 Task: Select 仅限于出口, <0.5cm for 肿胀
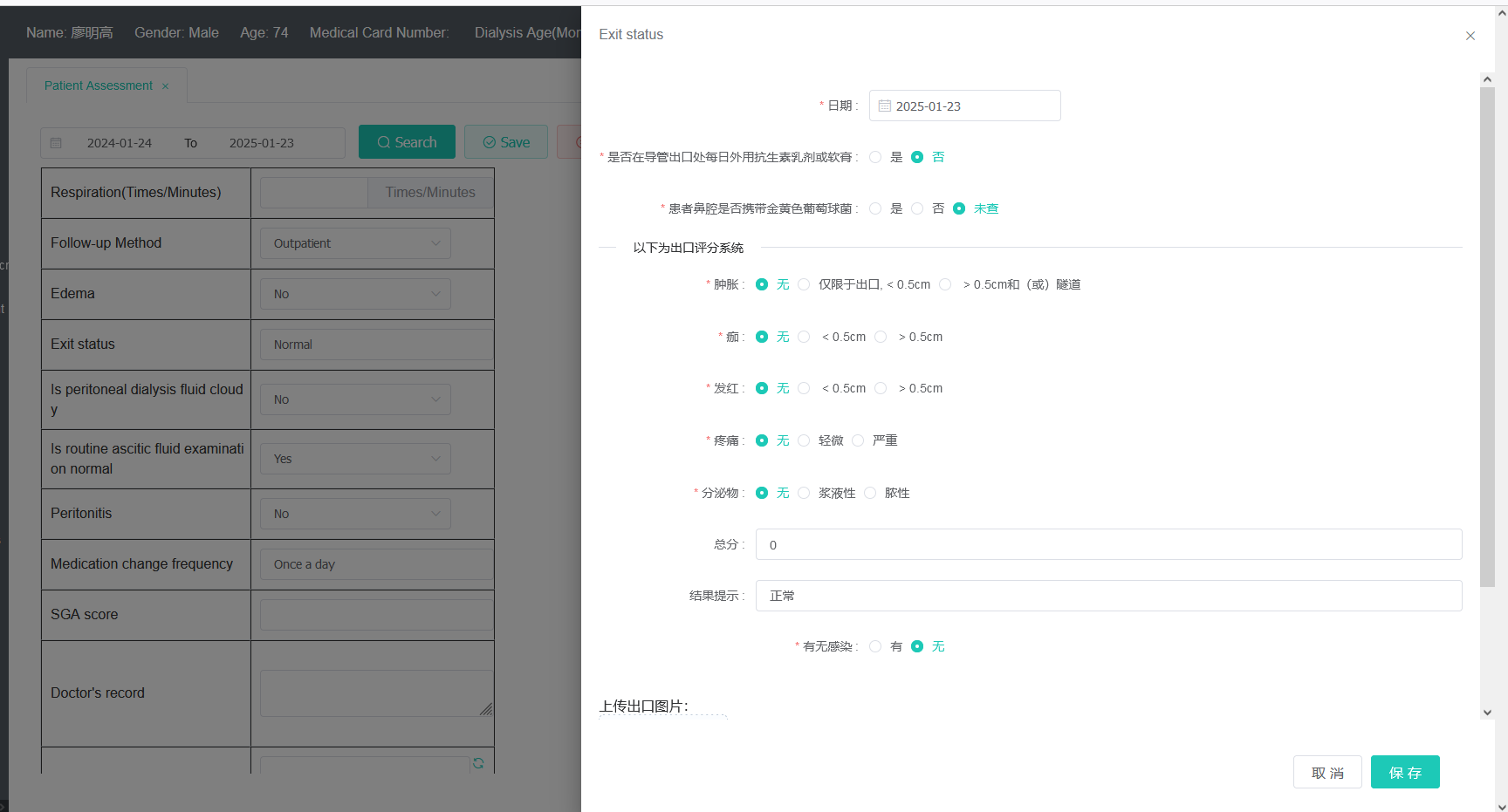[x=804, y=284]
